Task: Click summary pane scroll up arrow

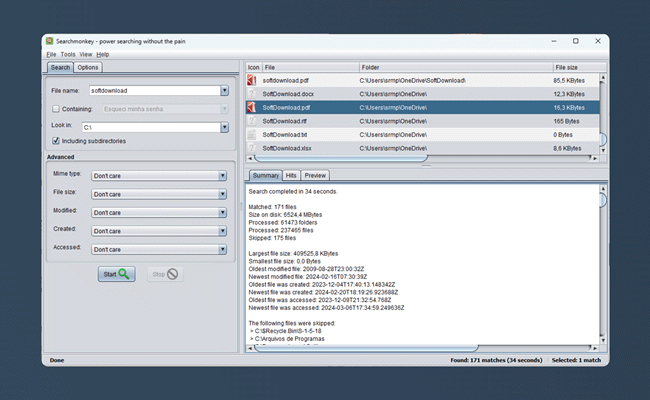Action: (x=603, y=189)
